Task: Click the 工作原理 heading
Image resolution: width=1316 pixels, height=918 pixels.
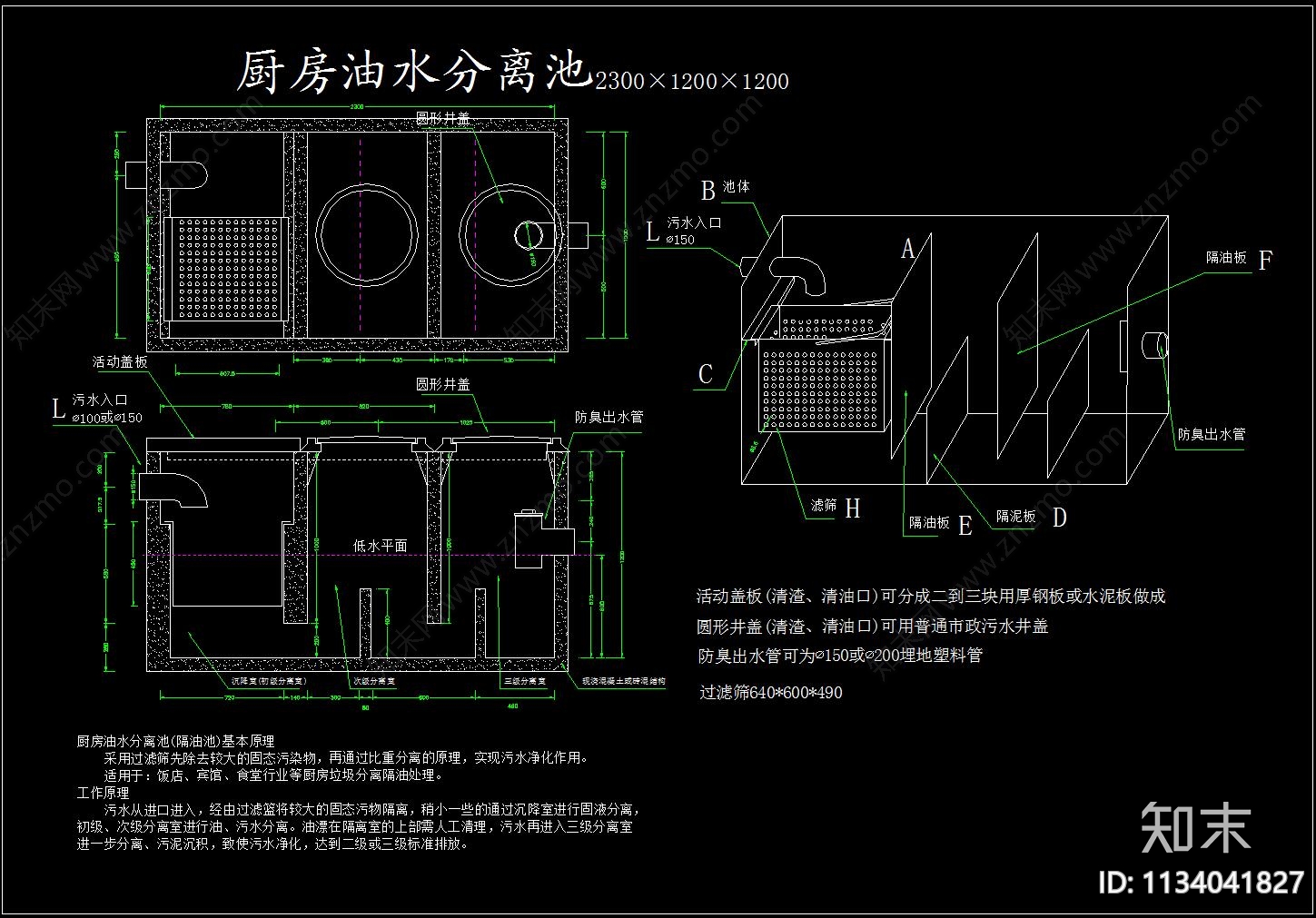Action: click(x=103, y=793)
